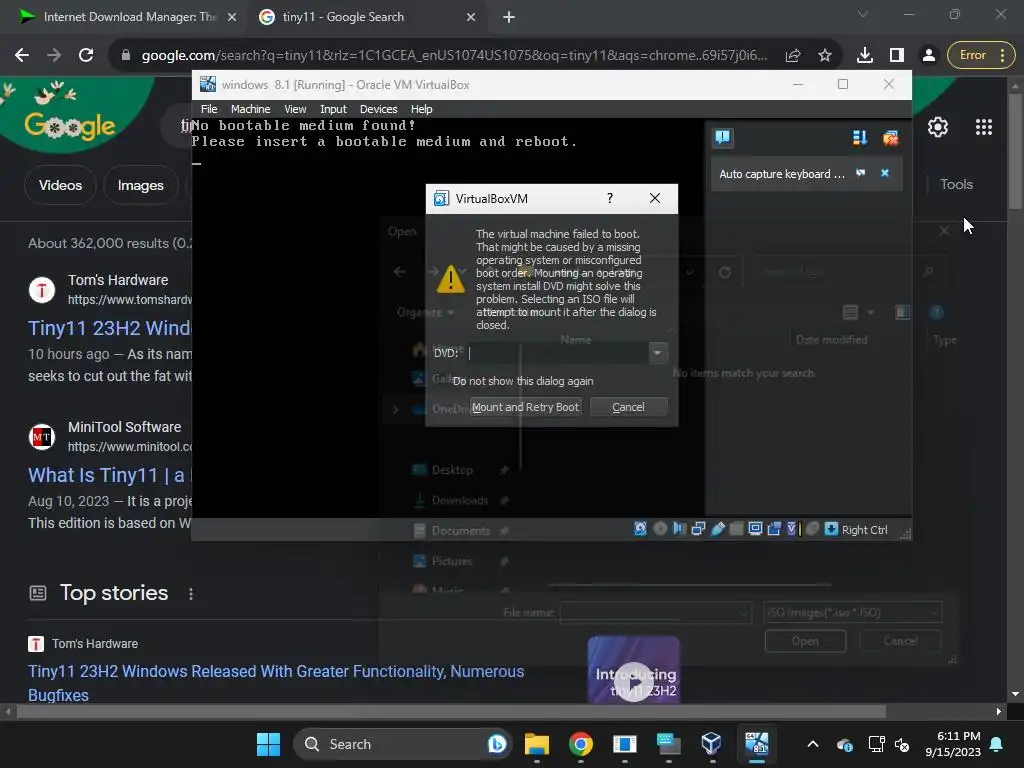Viewport: 1024px width, 768px height.
Task: Click lock icon in Chrome address bar
Action: (125, 56)
